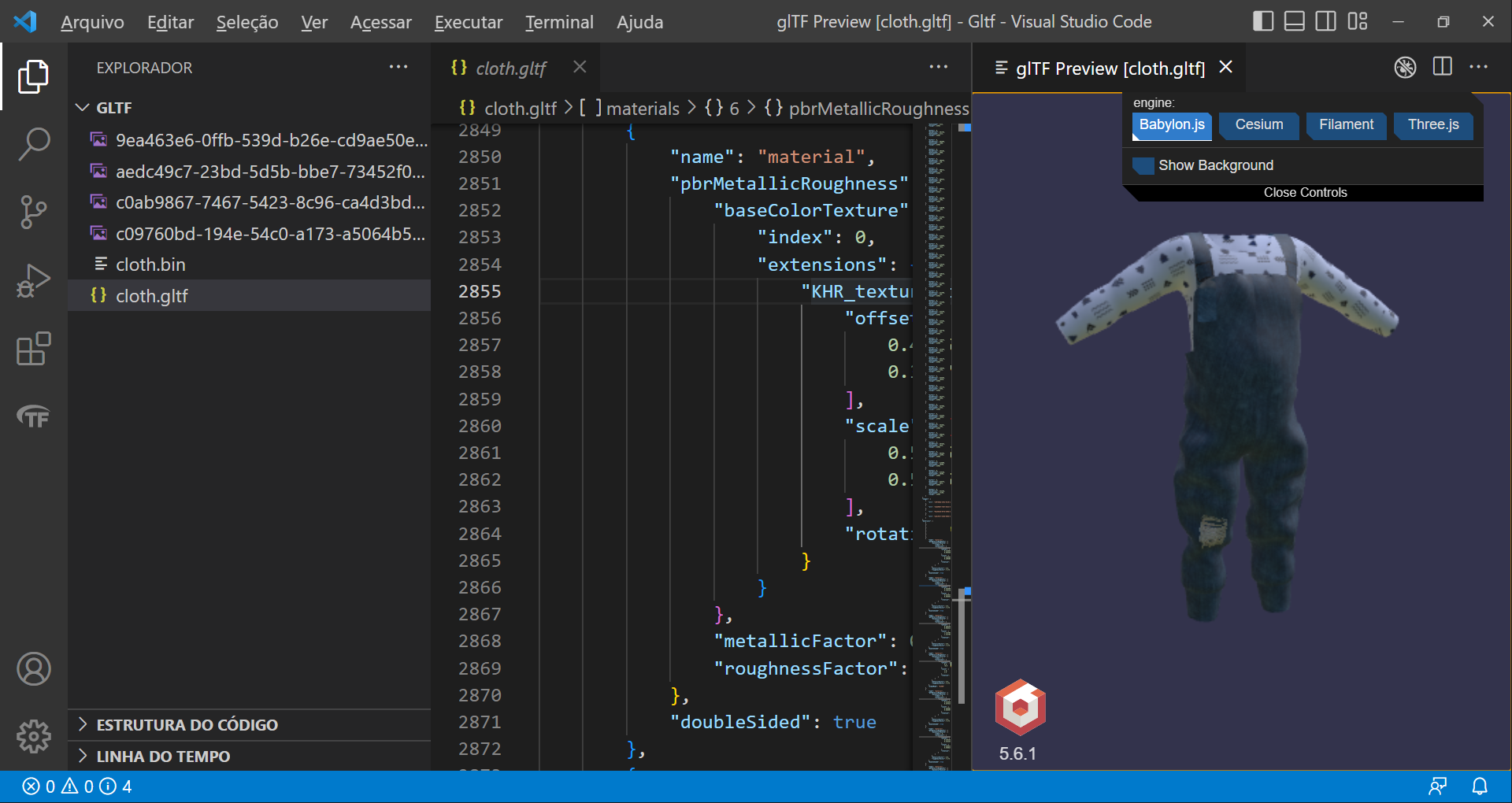Select Cesium engine

[x=1258, y=125]
